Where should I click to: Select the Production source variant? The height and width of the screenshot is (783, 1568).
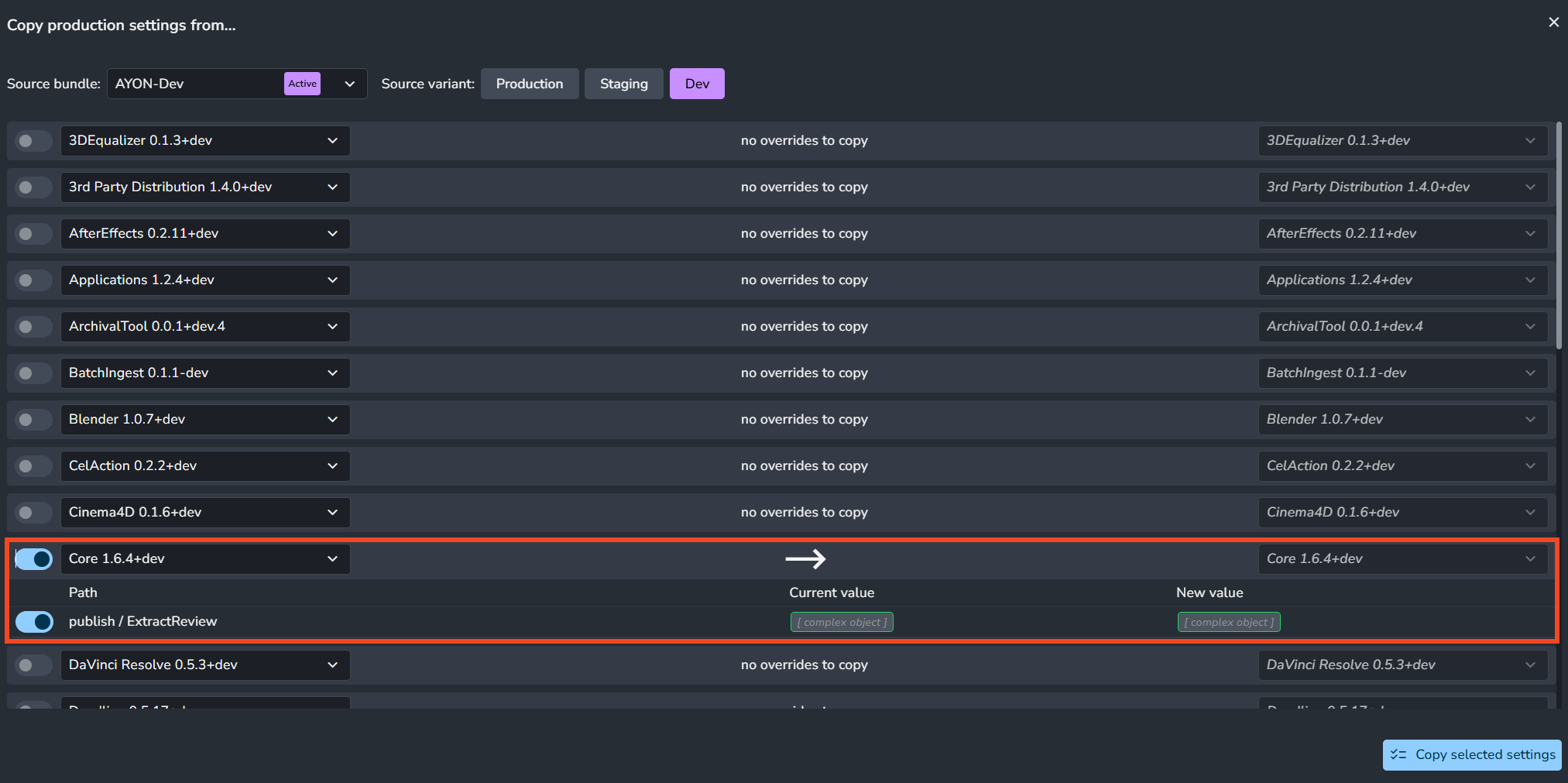(530, 84)
